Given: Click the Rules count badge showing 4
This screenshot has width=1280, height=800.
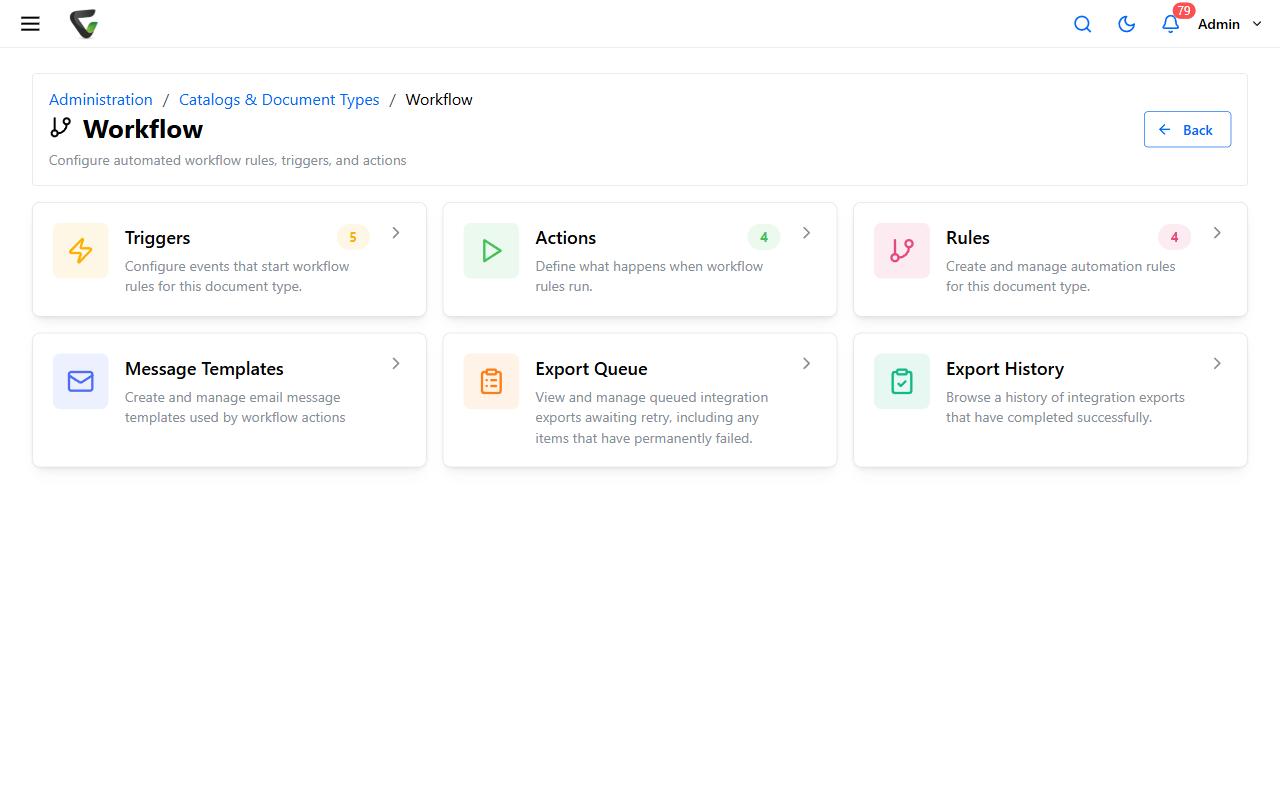Looking at the screenshot, I should coord(1174,237).
